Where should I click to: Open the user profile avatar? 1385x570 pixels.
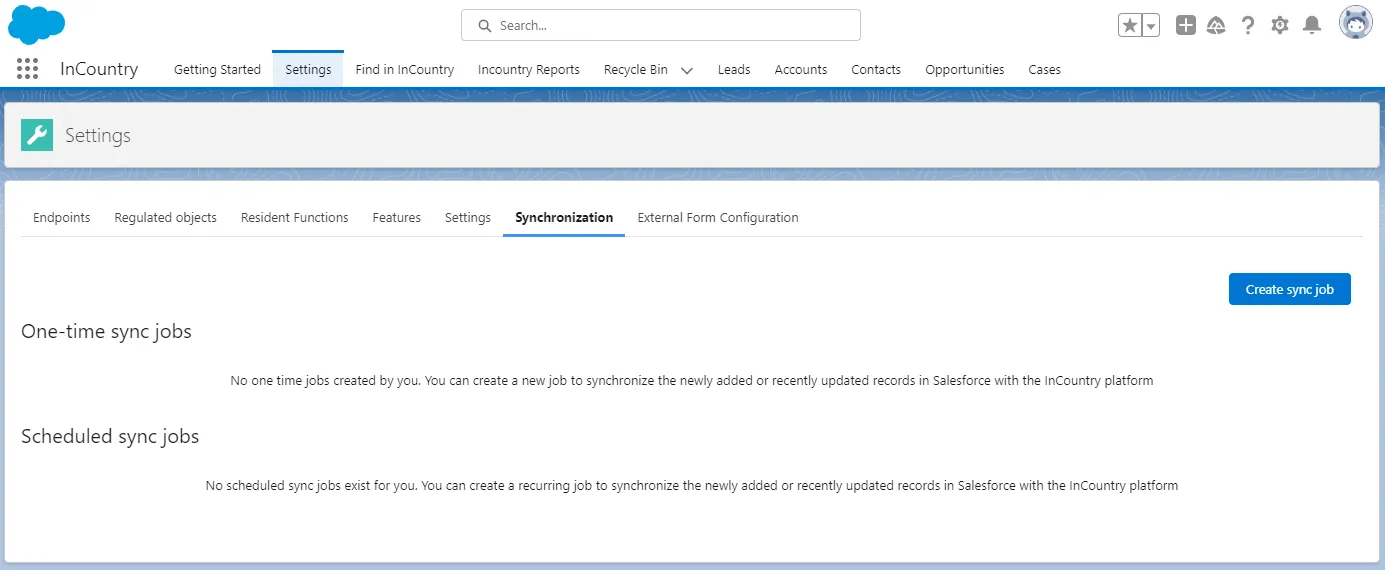[1356, 24]
